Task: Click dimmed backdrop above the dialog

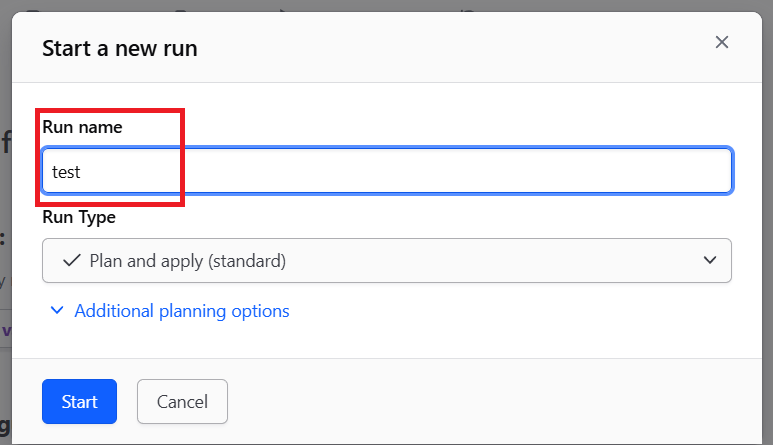Action: pyautogui.click(x=386, y=5)
